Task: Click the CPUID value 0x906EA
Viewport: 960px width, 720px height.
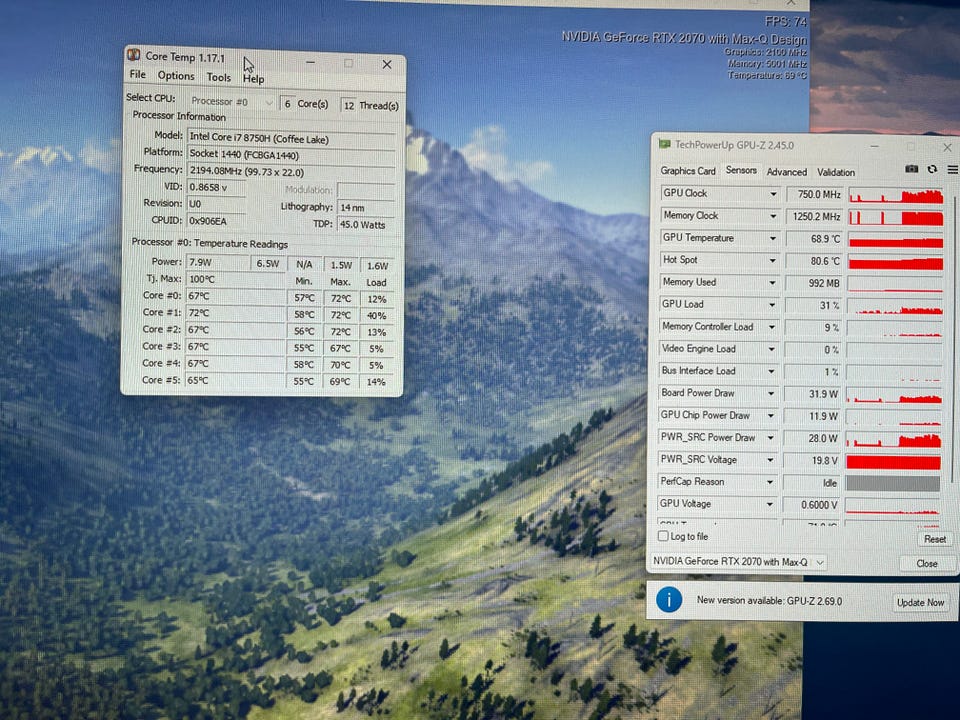Action: [x=216, y=220]
